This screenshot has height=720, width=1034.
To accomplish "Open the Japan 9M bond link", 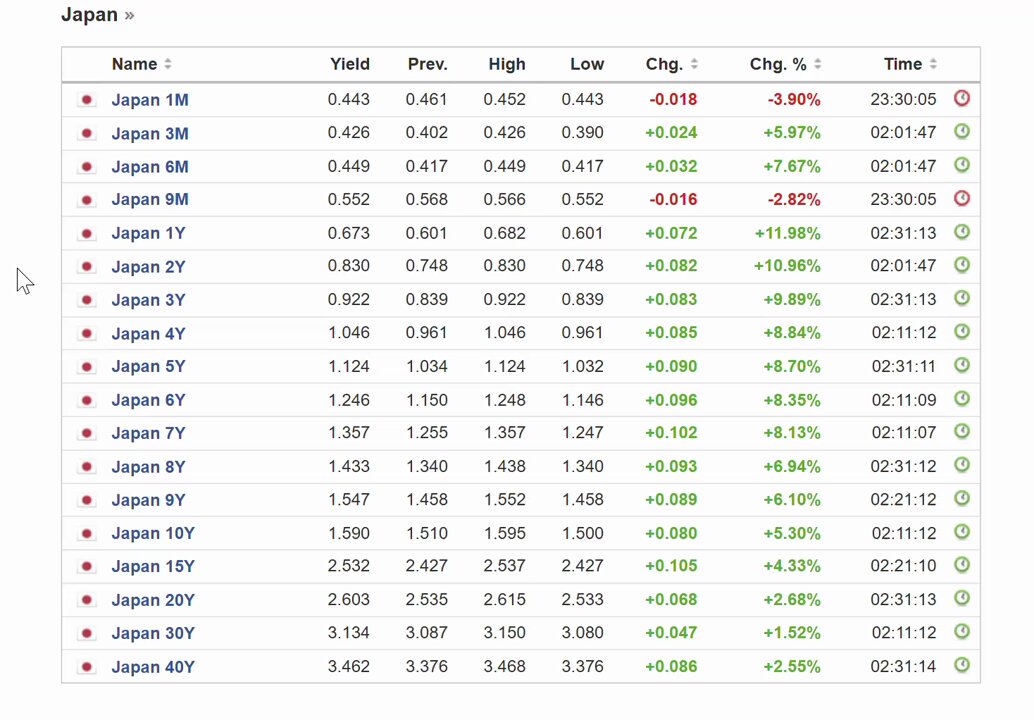I will click(x=150, y=200).
